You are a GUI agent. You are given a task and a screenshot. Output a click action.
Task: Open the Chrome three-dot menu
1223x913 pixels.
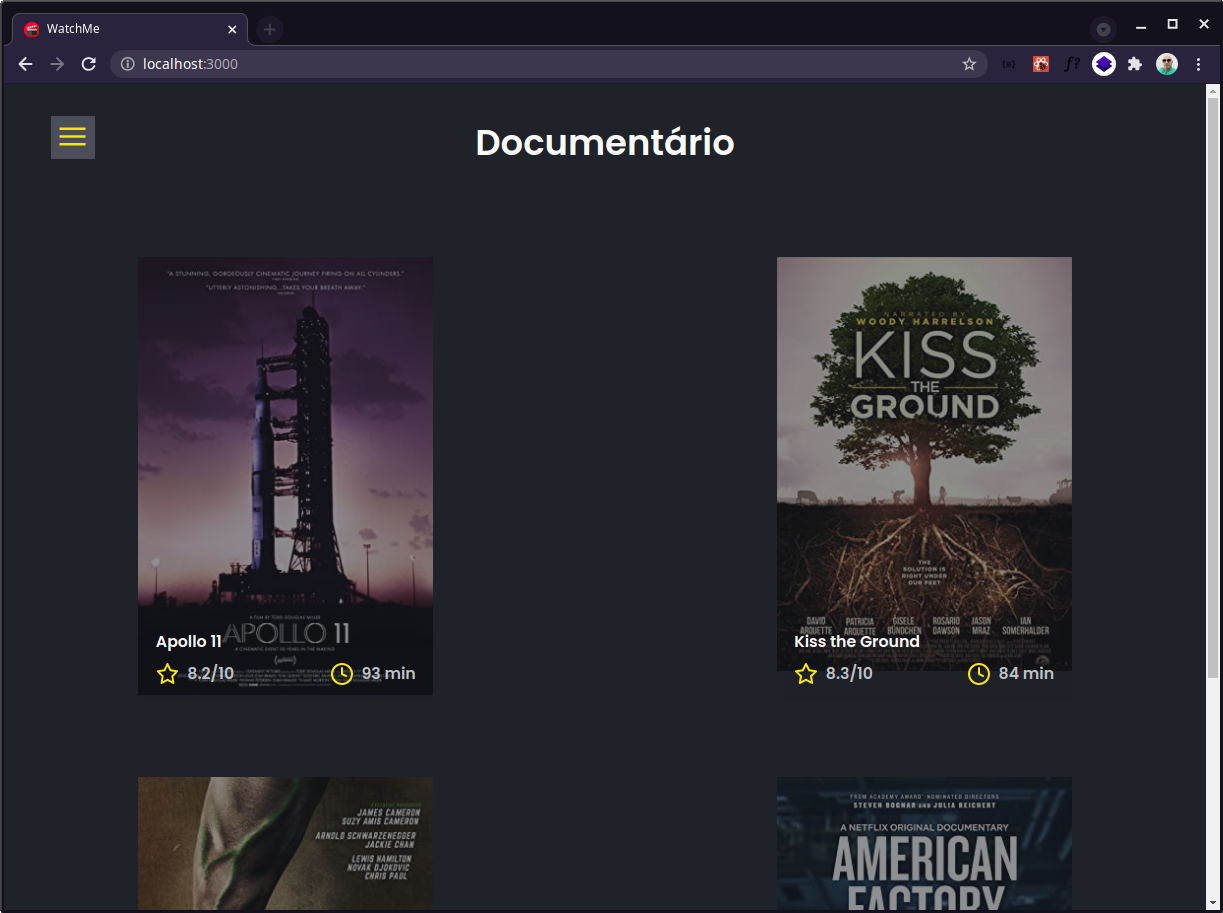1199,64
